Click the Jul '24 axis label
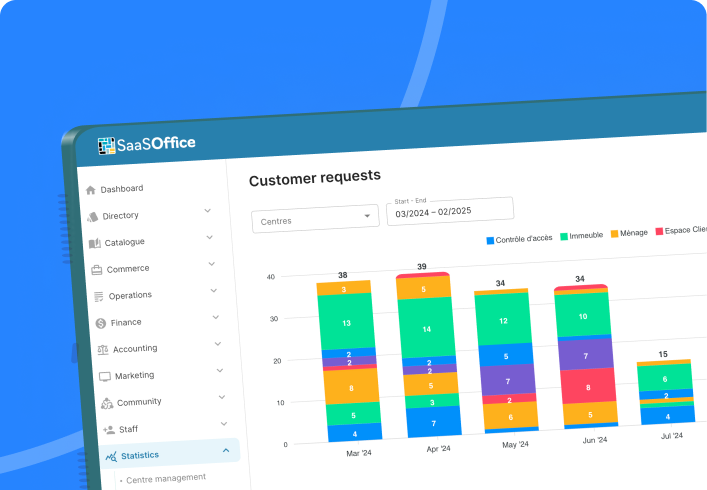This screenshot has height=490, width=707. [x=672, y=436]
